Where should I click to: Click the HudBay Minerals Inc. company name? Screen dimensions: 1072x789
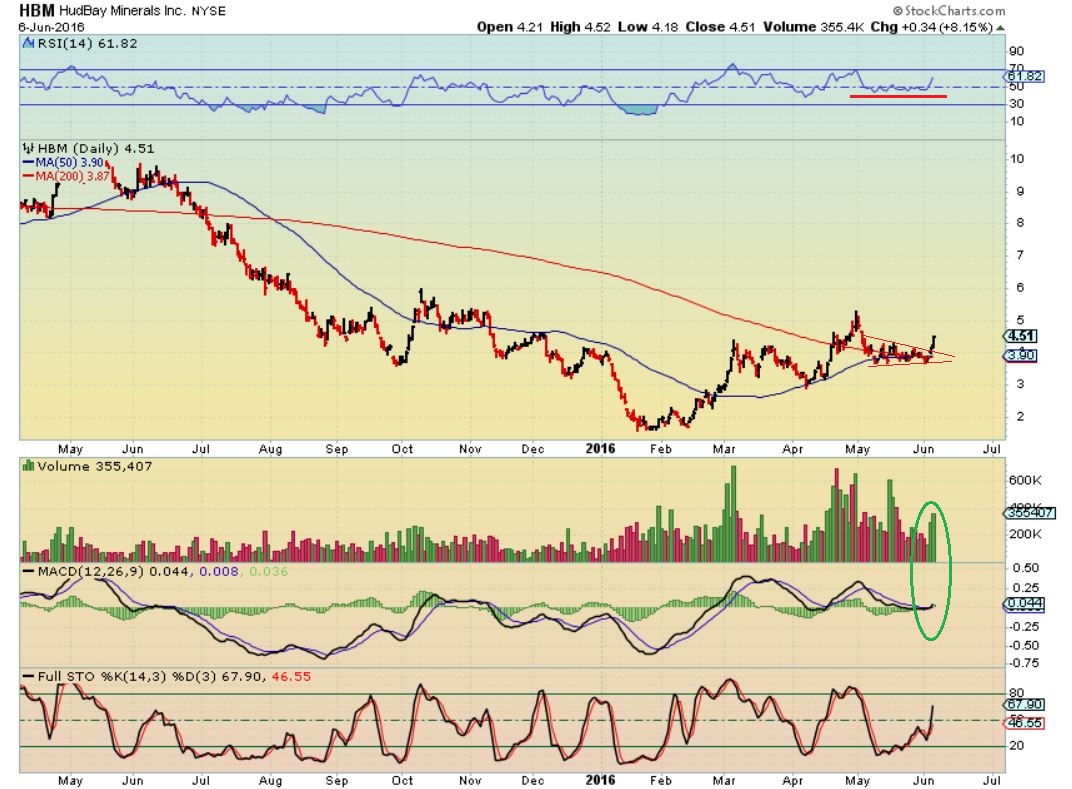(x=122, y=11)
